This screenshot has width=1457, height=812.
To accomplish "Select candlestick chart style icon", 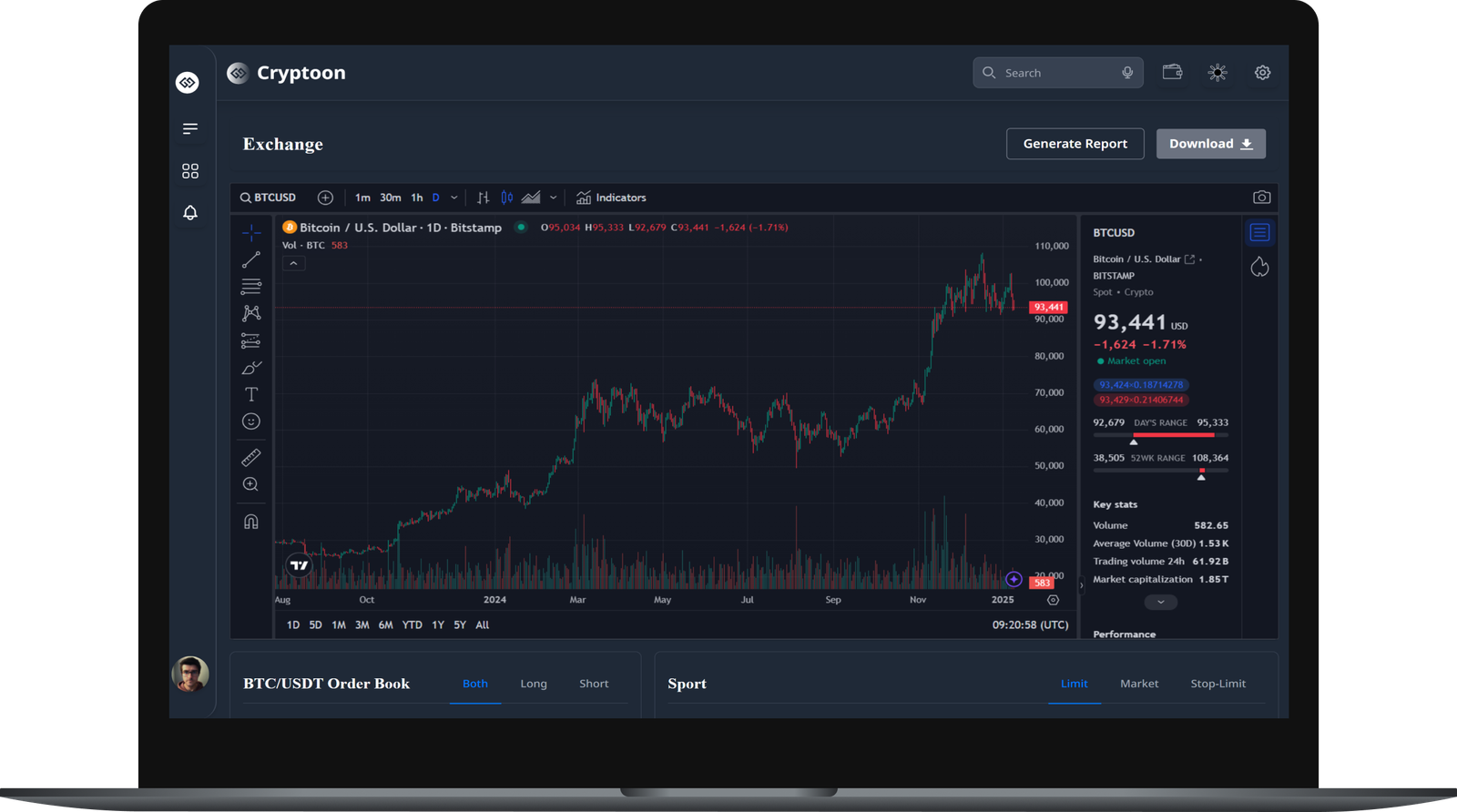I will [x=507, y=198].
